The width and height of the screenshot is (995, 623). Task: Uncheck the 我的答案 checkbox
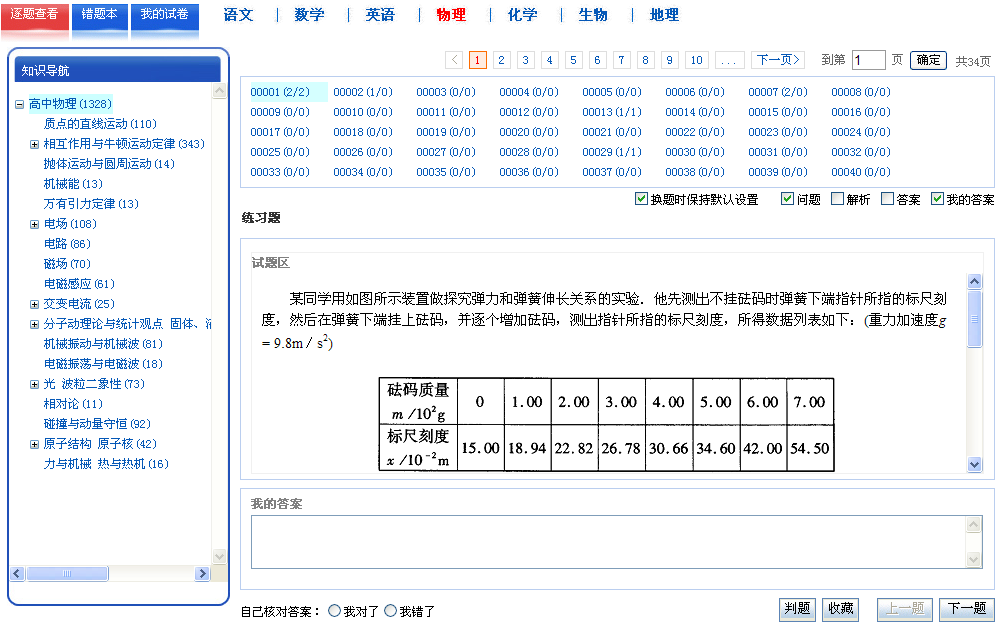click(937, 199)
